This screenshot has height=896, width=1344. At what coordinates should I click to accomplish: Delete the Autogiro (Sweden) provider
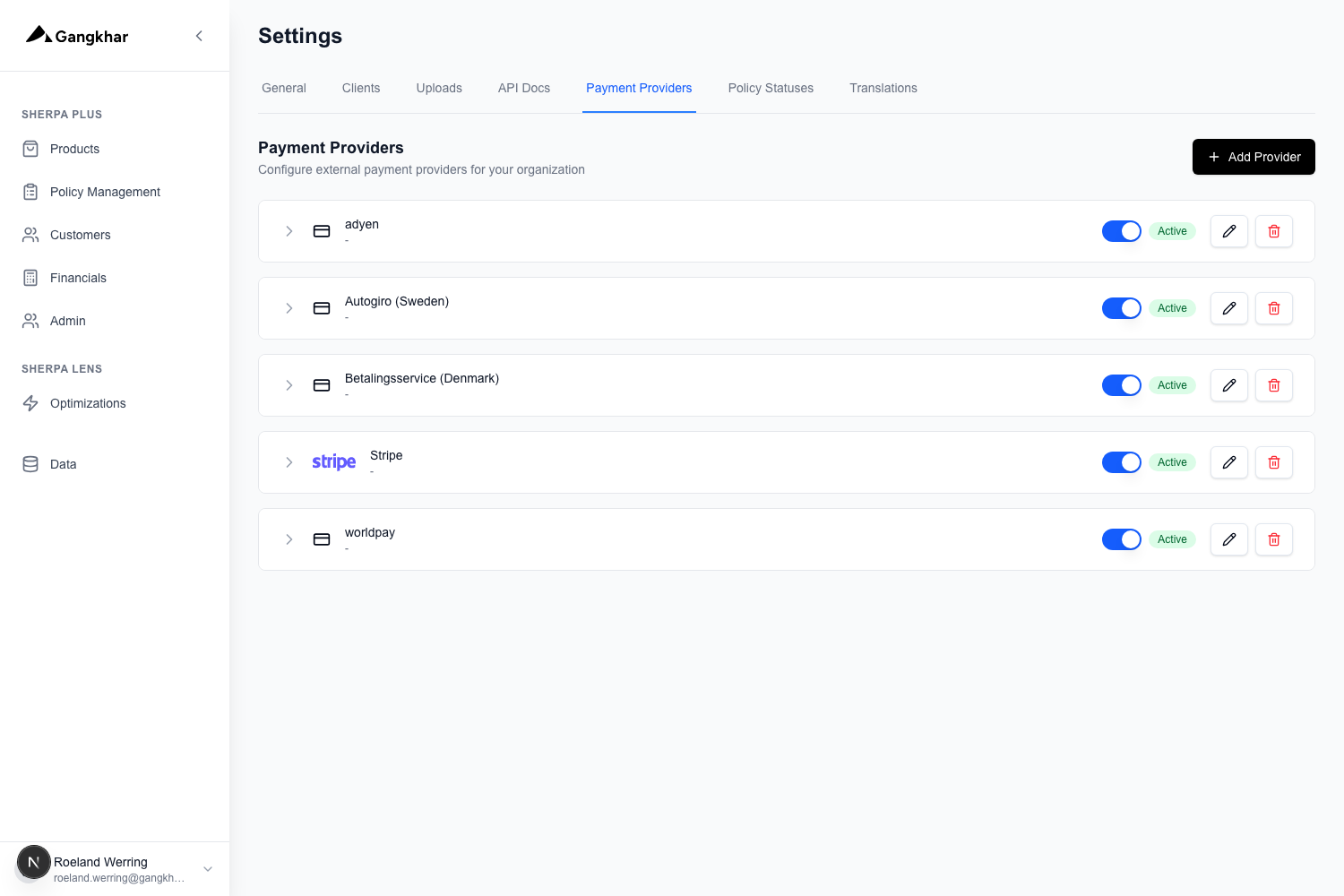point(1274,308)
